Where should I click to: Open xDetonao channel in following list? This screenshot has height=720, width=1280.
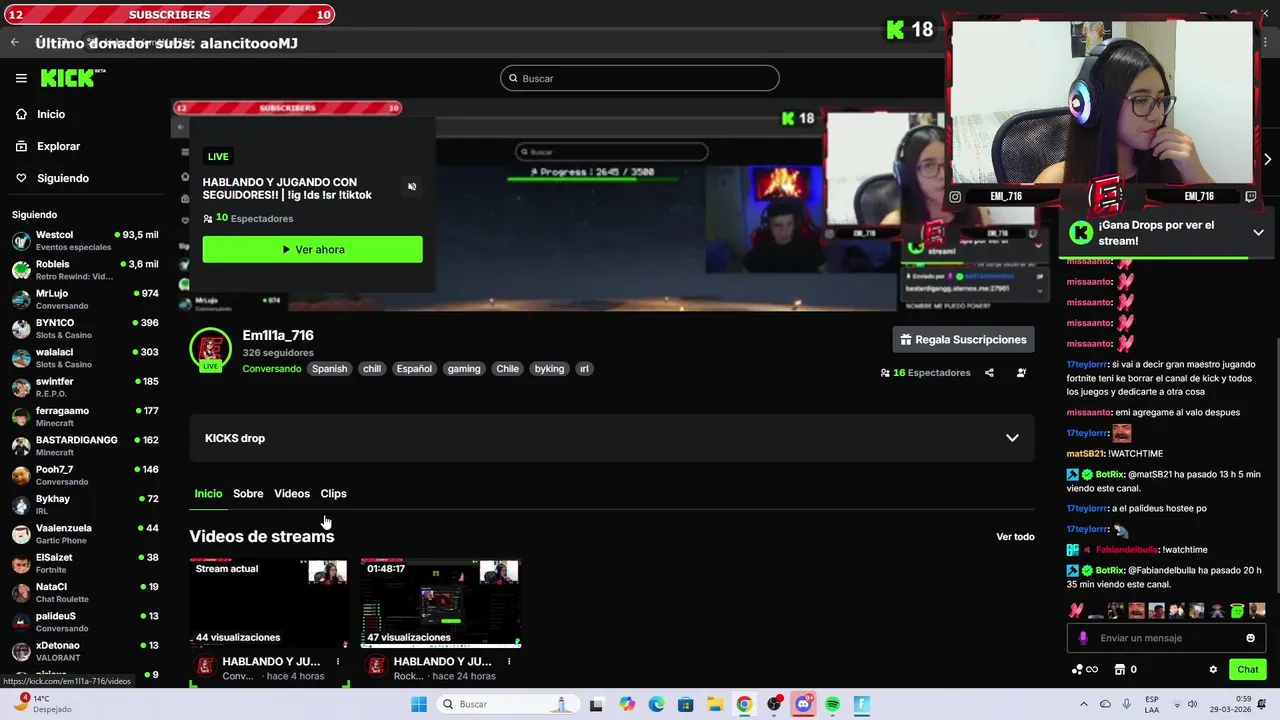pos(85,650)
